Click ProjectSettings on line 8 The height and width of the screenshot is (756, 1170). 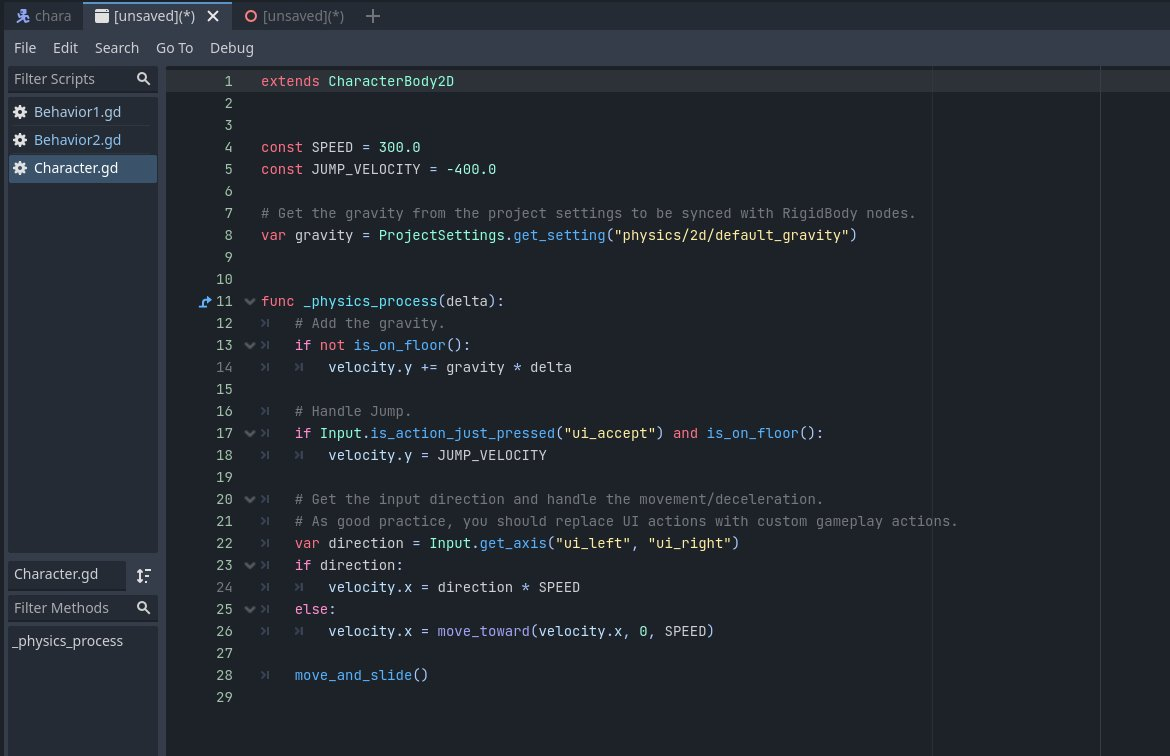[441, 236]
